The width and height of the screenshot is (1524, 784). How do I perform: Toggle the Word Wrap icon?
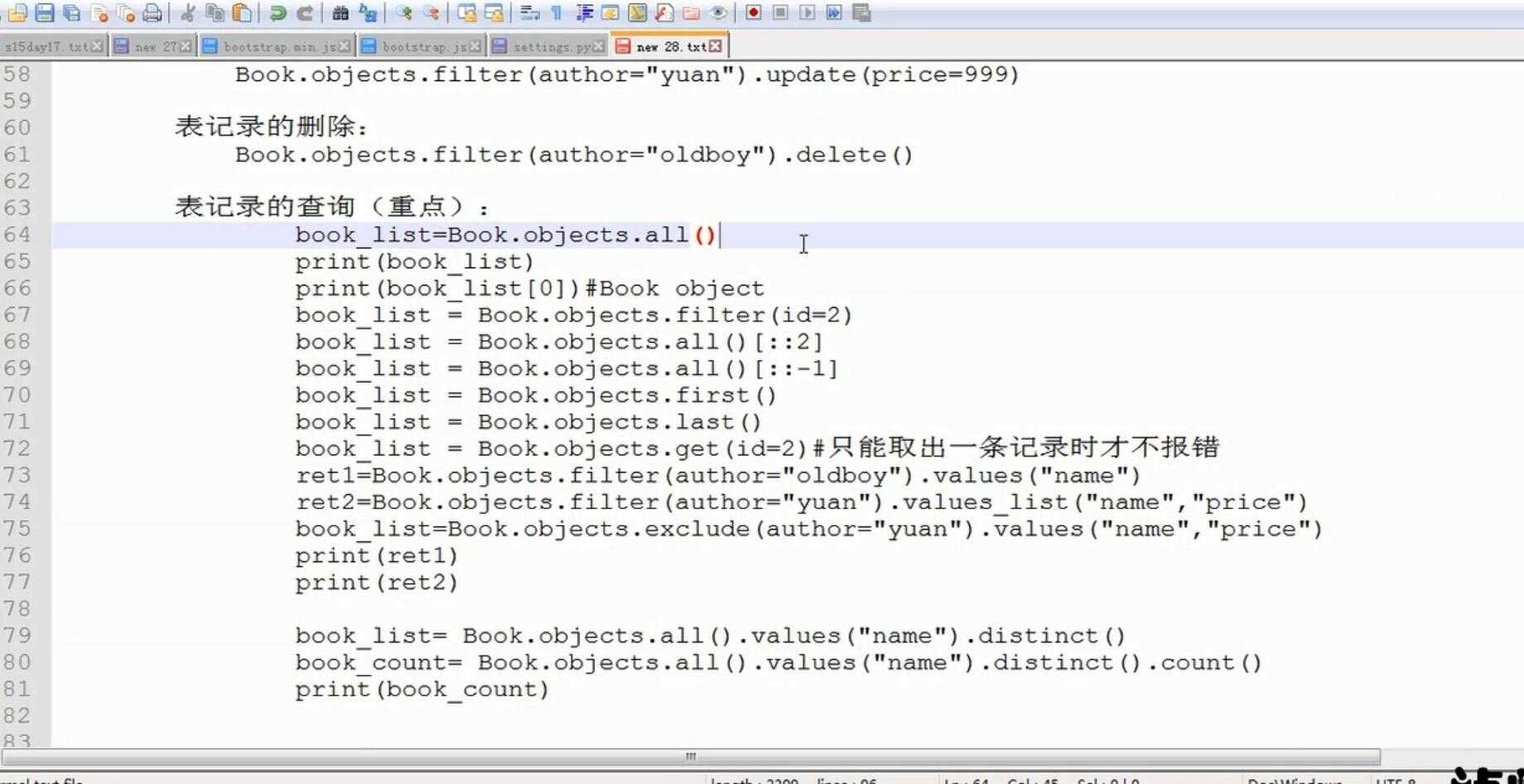[529, 12]
